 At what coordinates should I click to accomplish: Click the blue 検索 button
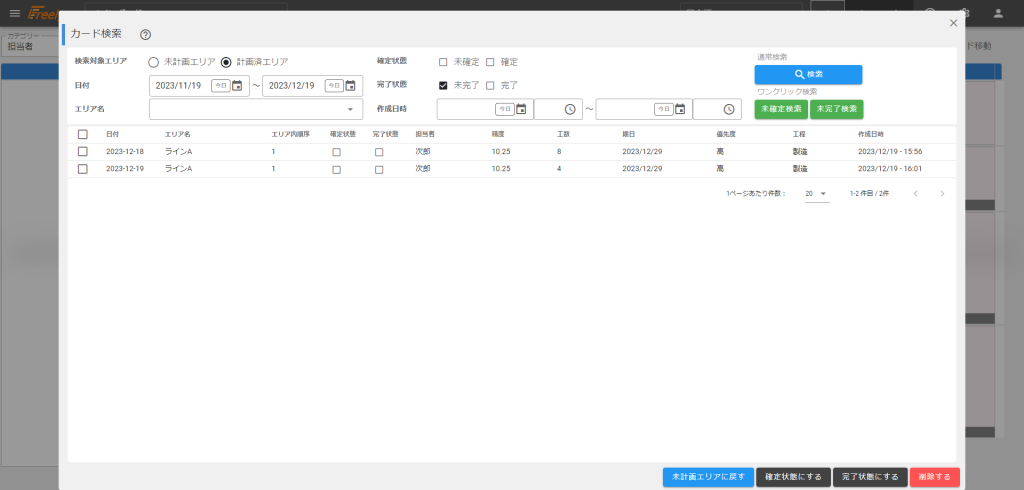pyautogui.click(x=807, y=75)
